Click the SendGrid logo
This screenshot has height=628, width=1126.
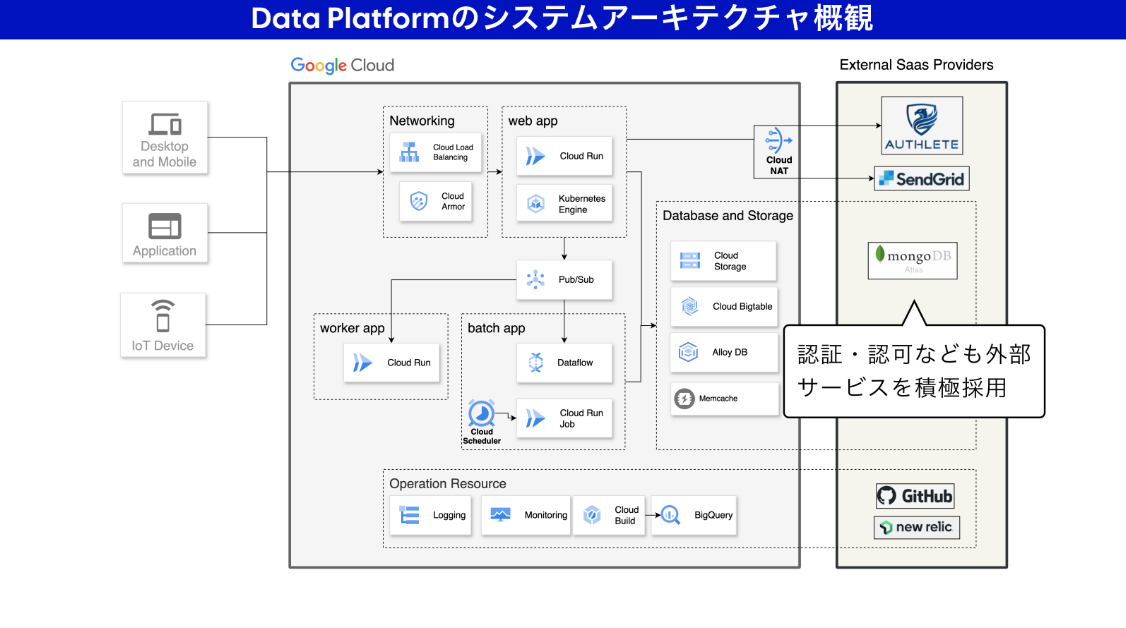pyautogui.click(x=921, y=179)
